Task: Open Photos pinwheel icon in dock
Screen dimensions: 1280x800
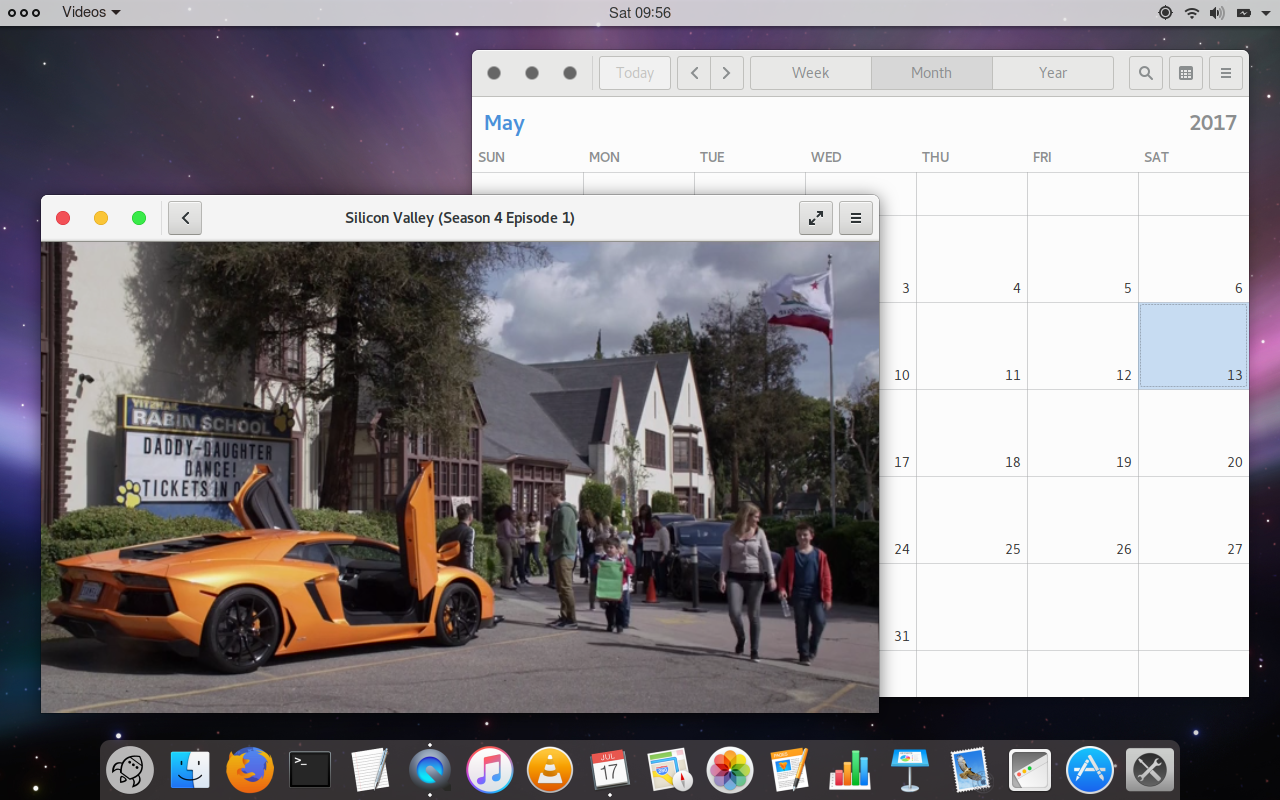Action: [730, 770]
